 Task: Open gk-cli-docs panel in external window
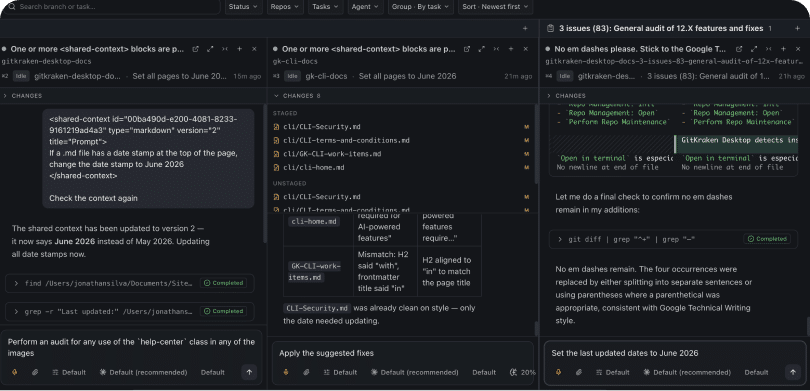[x=467, y=49]
